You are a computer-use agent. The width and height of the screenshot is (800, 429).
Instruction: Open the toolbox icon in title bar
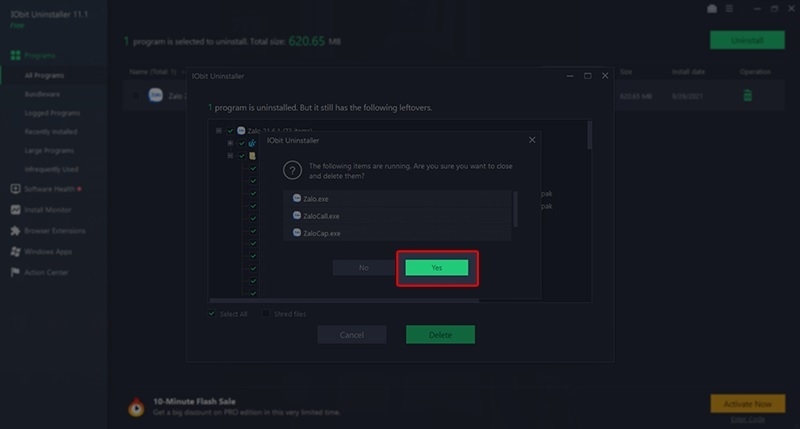pyautogui.click(x=711, y=8)
